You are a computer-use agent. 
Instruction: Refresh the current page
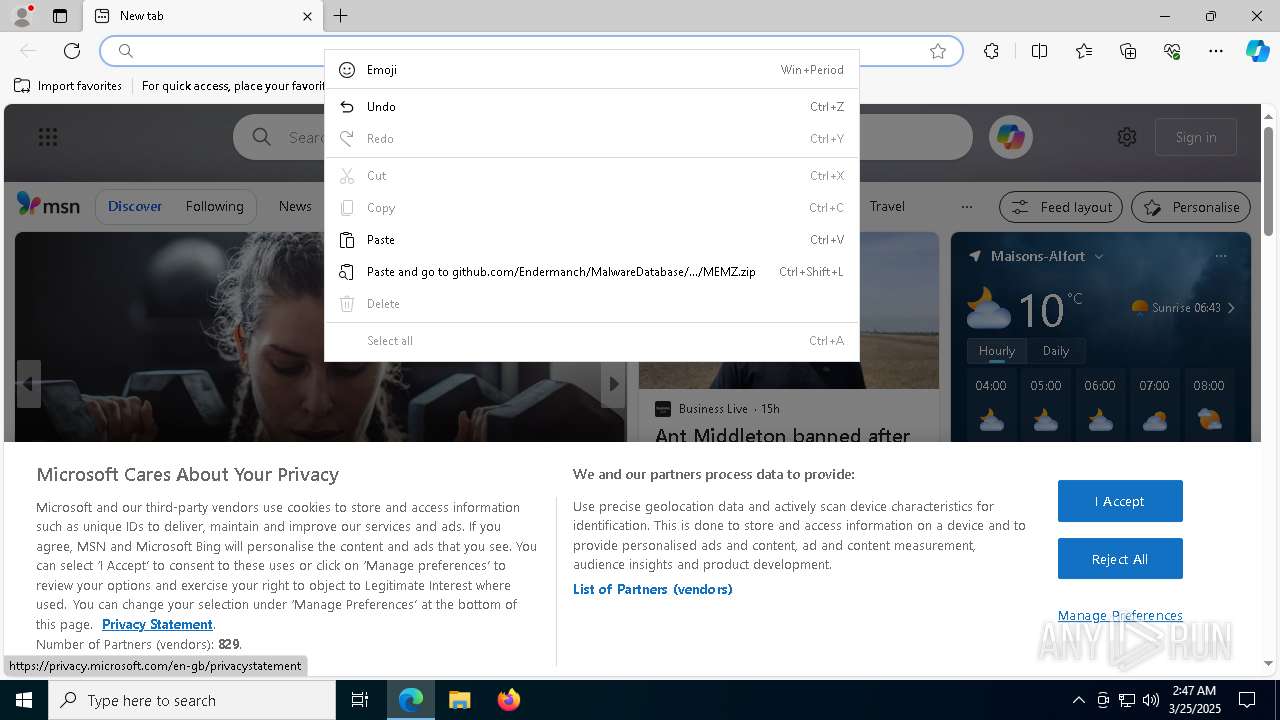click(x=72, y=51)
